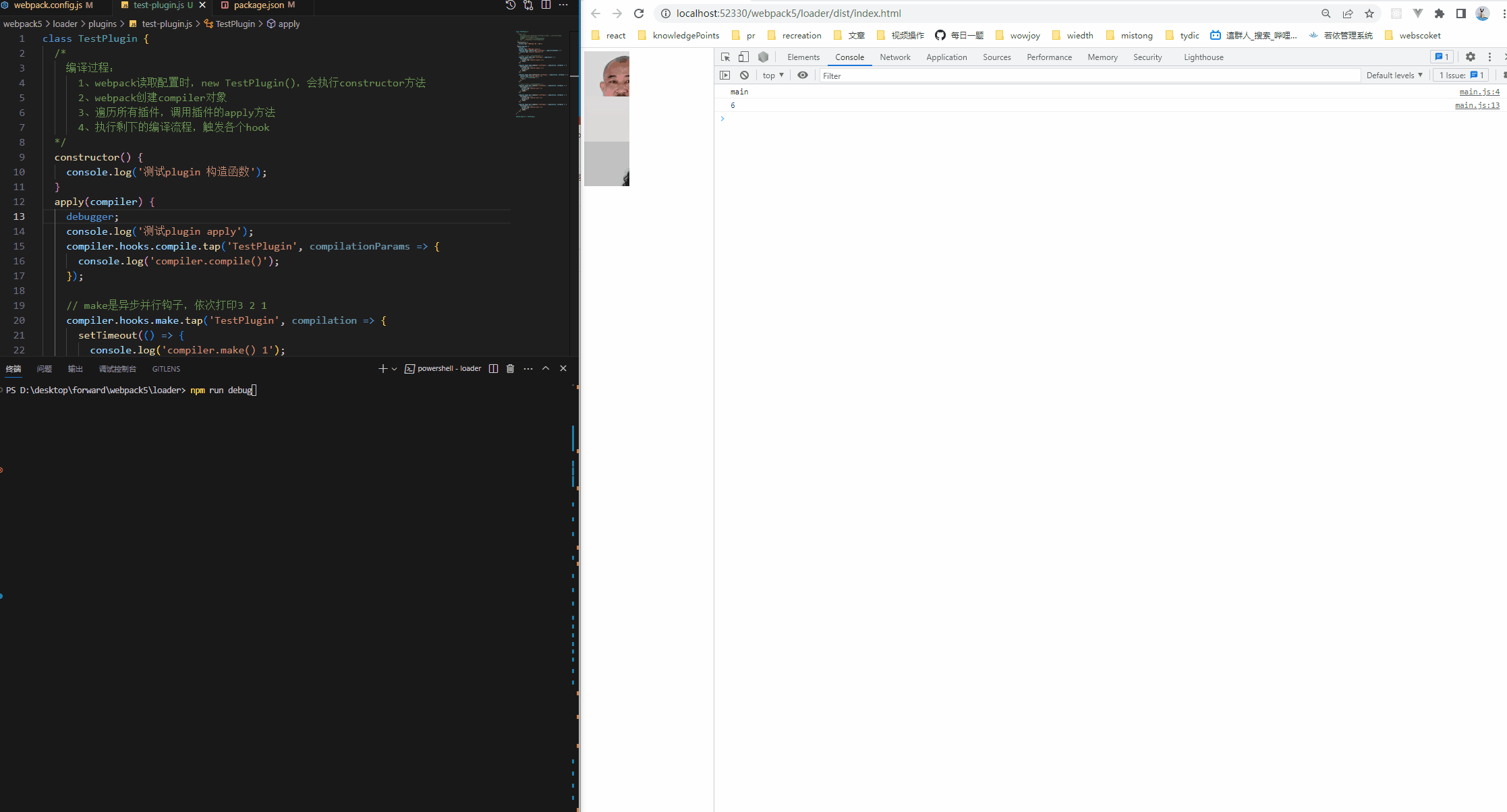Reload the browser page
Viewport: 1507px width, 812px height.
[x=639, y=13]
